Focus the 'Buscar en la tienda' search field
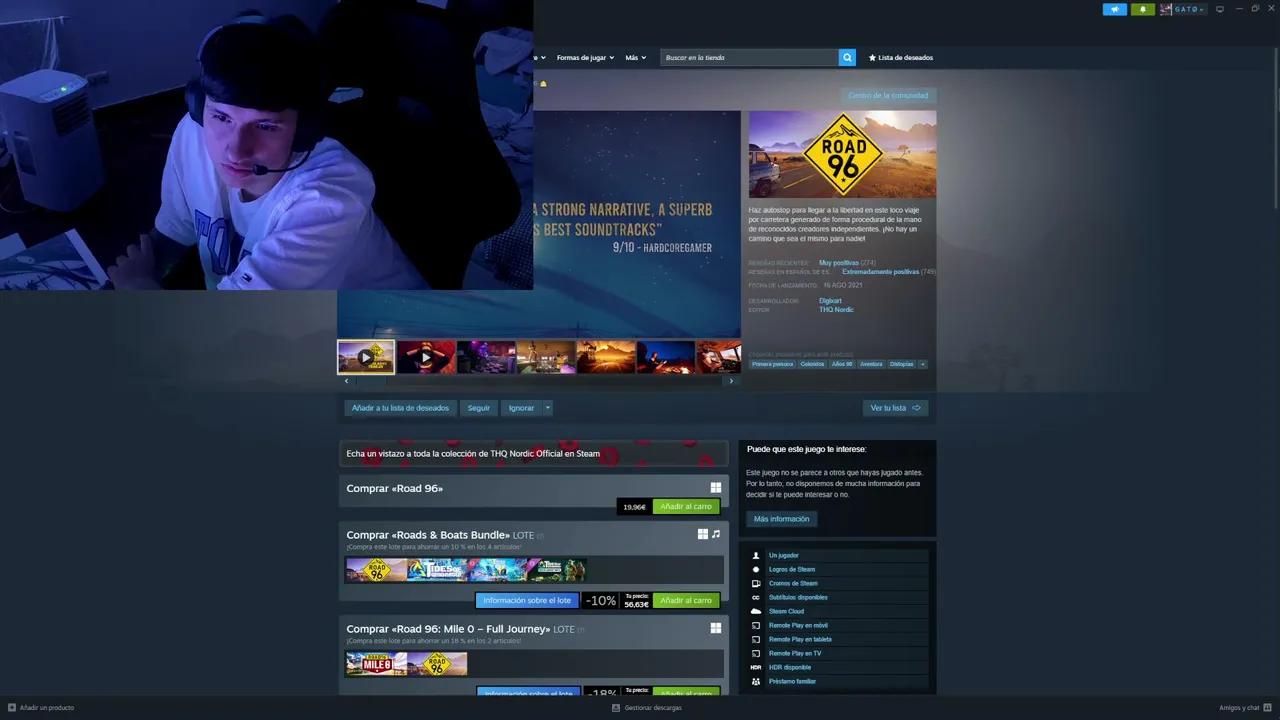The width and height of the screenshot is (1280, 720). 749,58
